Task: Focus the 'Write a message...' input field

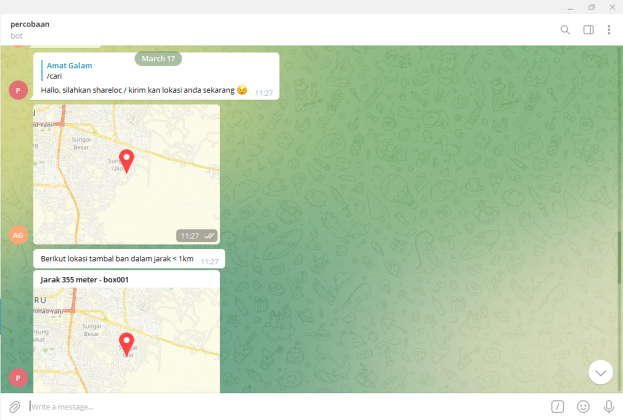Action: click(280, 406)
